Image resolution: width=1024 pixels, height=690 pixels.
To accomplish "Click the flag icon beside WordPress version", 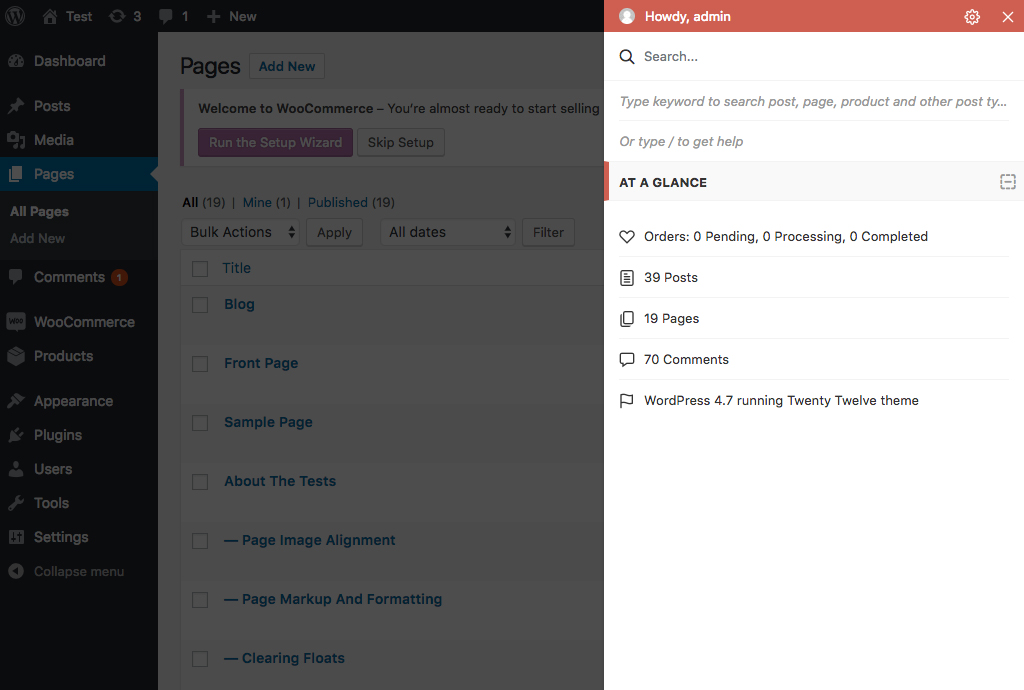I will click(627, 401).
